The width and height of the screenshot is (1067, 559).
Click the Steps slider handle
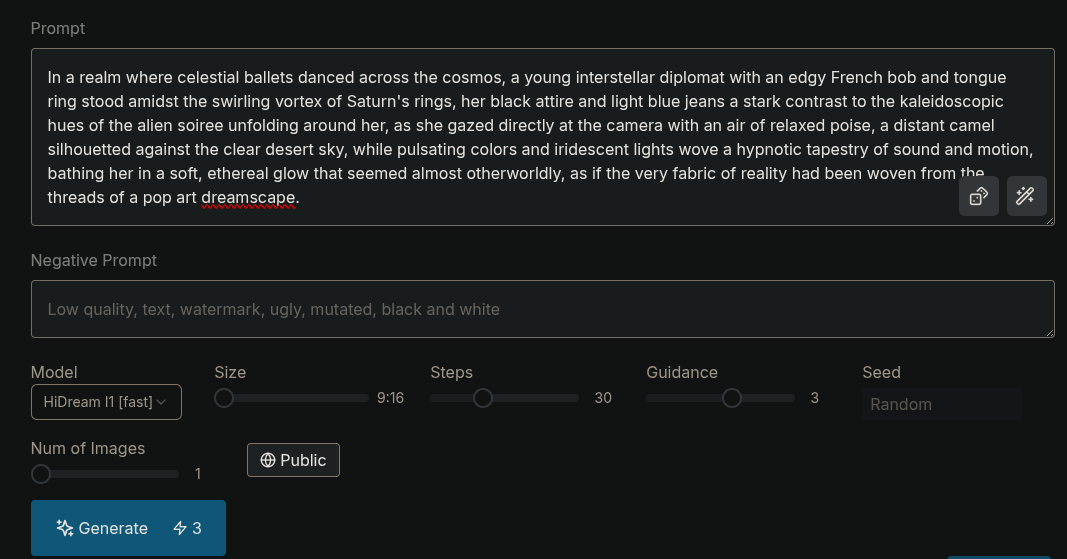[482, 398]
